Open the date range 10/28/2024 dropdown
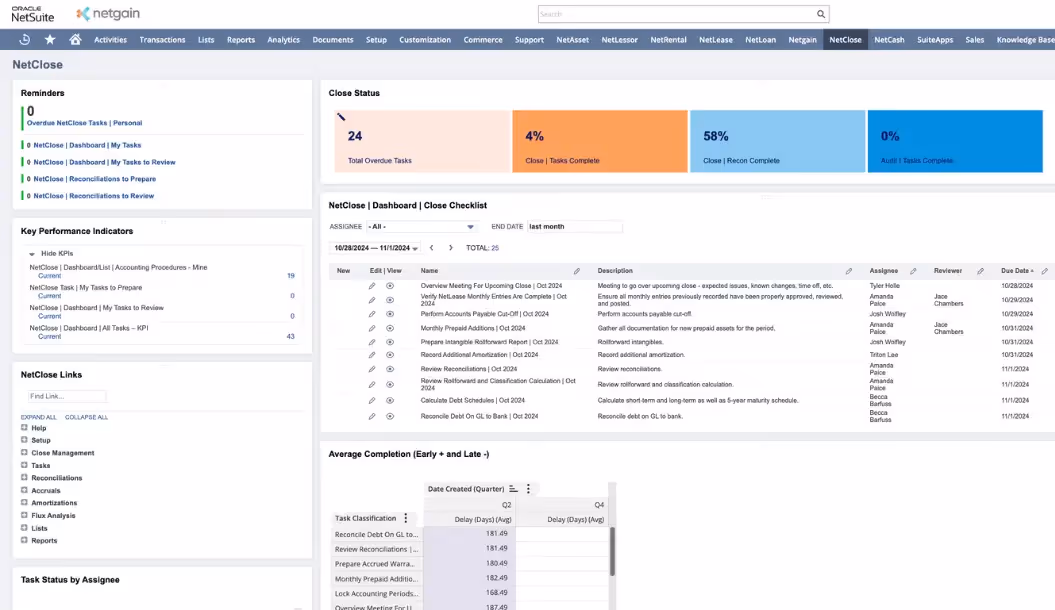 (376, 248)
